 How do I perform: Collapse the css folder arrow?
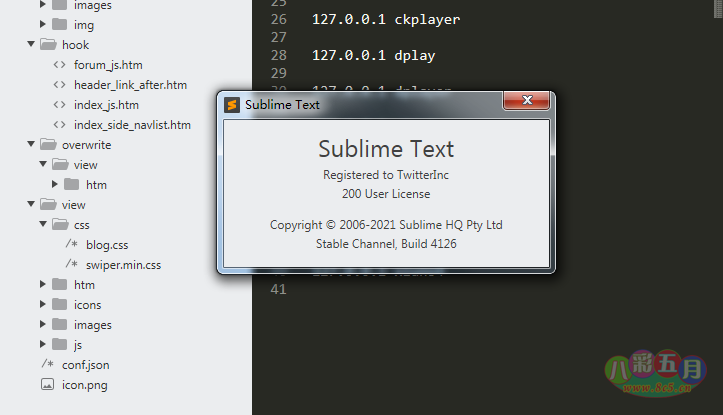tap(43, 224)
